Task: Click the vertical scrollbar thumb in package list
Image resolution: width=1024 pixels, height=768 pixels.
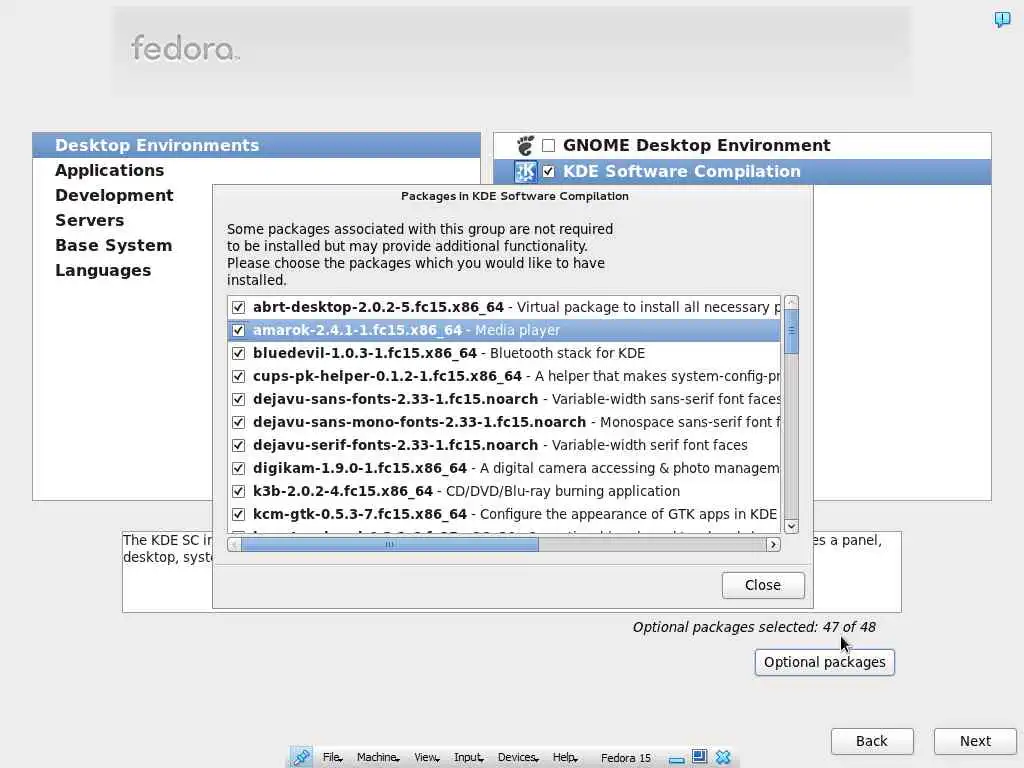Action: (x=791, y=331)
